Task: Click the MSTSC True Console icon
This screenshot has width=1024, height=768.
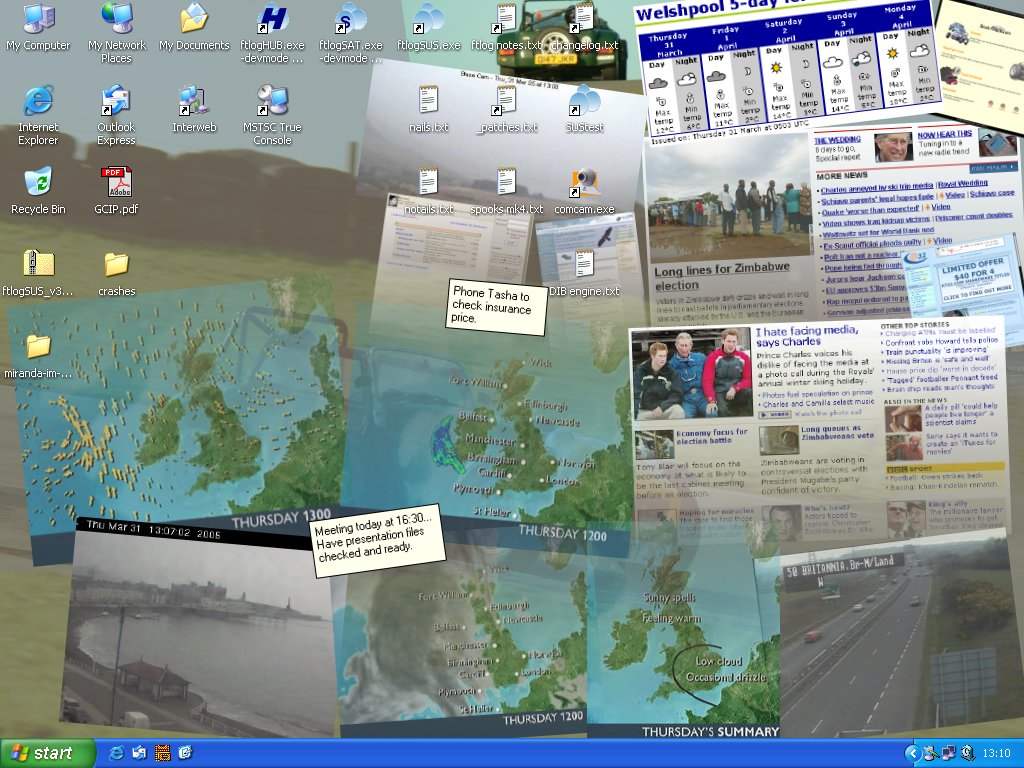Action: click(x=272, y=101)
